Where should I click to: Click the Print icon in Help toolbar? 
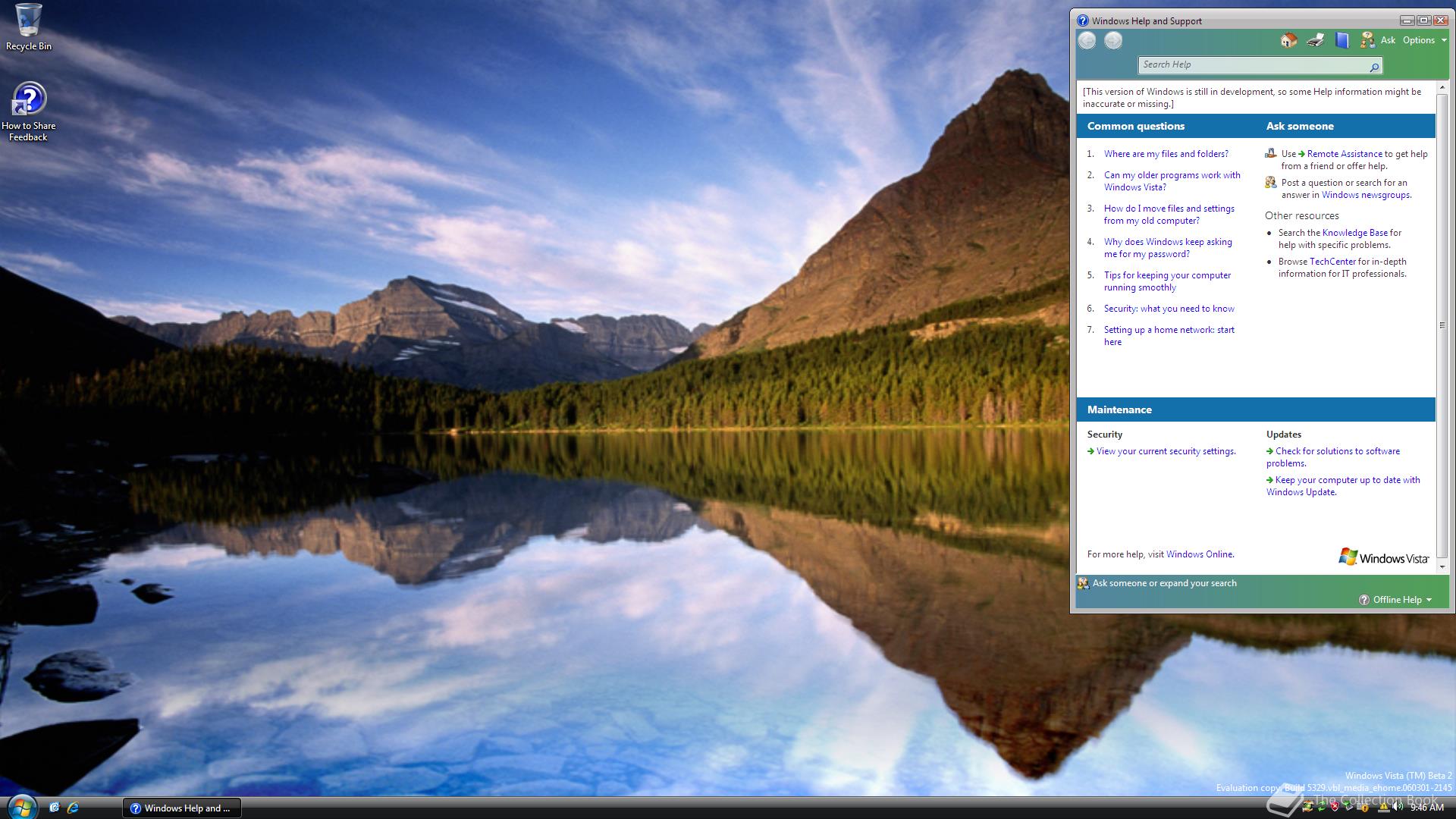click(x=1316, y=40)
